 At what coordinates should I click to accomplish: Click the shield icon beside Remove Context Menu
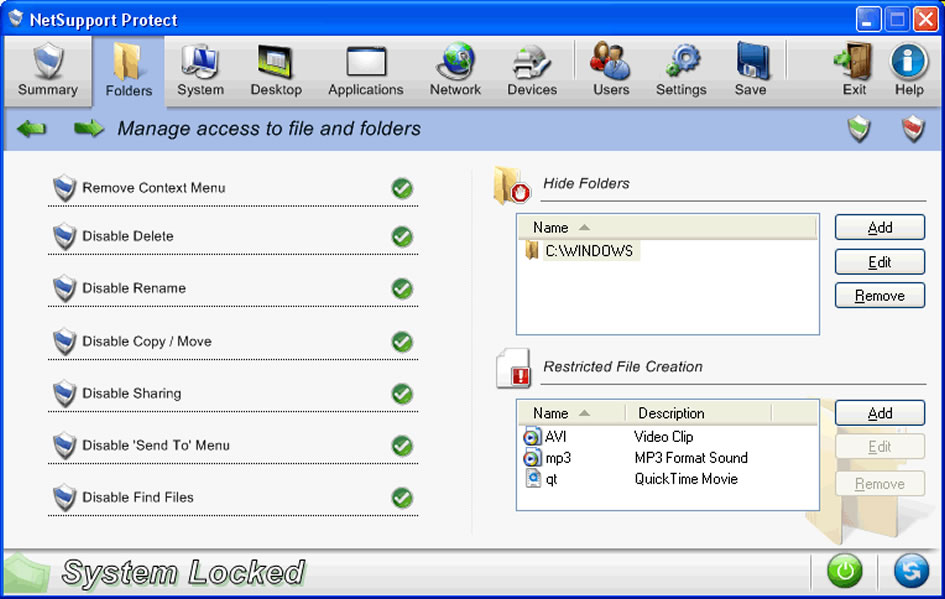point(64,188)
